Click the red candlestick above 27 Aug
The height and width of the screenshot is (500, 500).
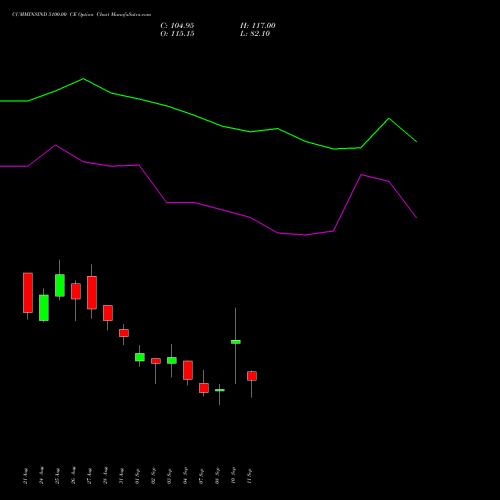92,292
